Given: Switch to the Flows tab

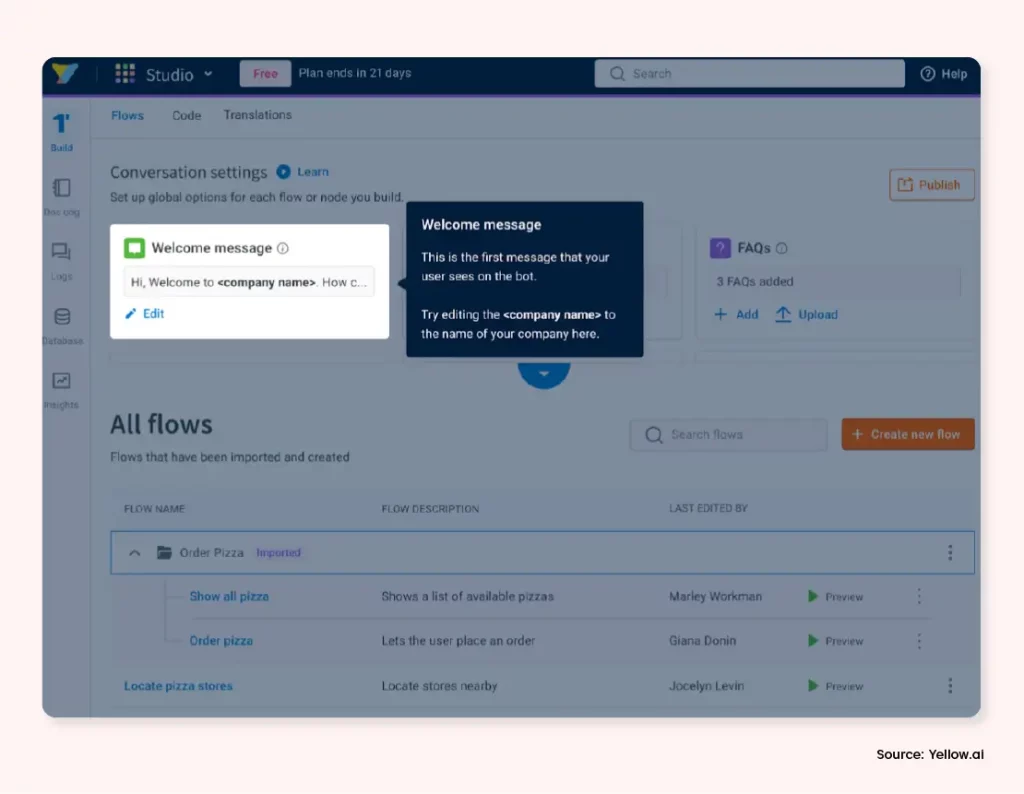Looking at the screenshot, I should [x=127, y=116].
